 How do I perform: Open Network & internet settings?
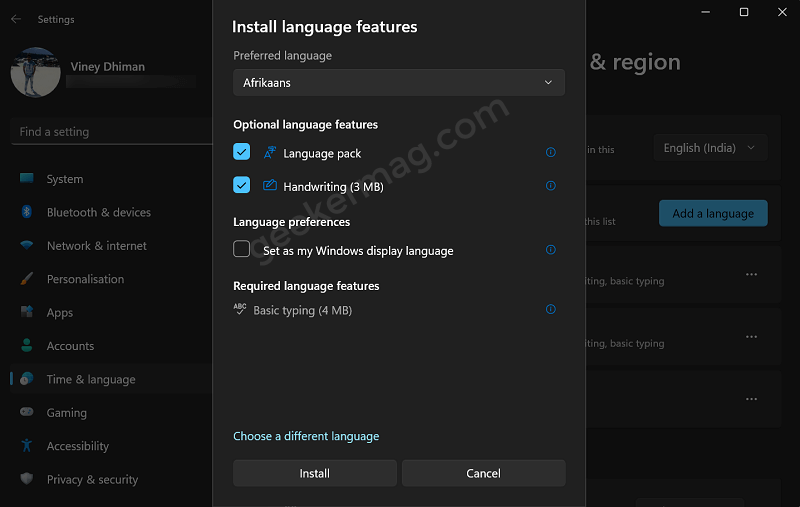(96, 246)
